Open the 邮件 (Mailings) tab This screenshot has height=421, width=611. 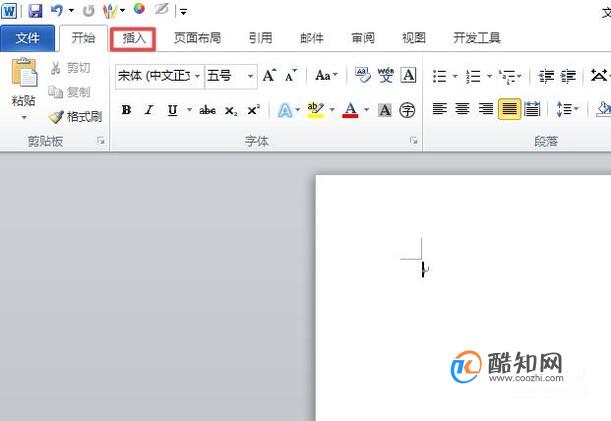(x=312, y=38)
